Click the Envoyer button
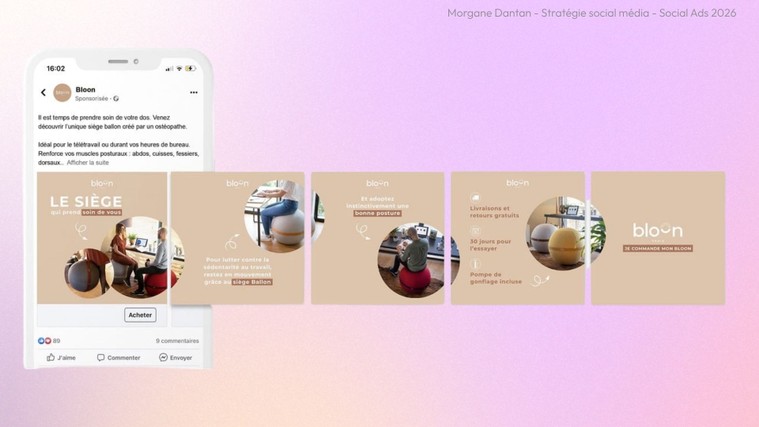Image resolution: width=759 pixels, height=427 pixels. tap(176, 358)
